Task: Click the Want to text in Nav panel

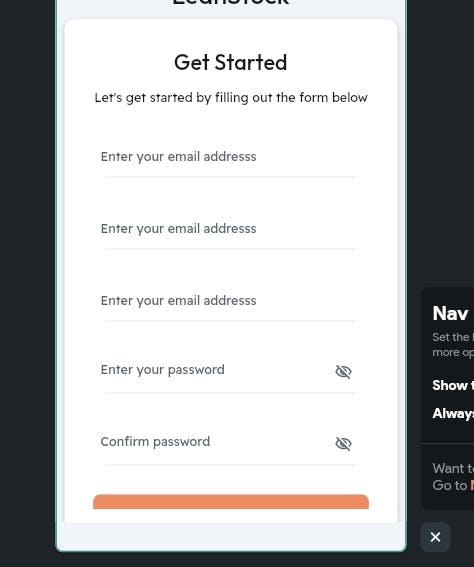Action: 453,468
